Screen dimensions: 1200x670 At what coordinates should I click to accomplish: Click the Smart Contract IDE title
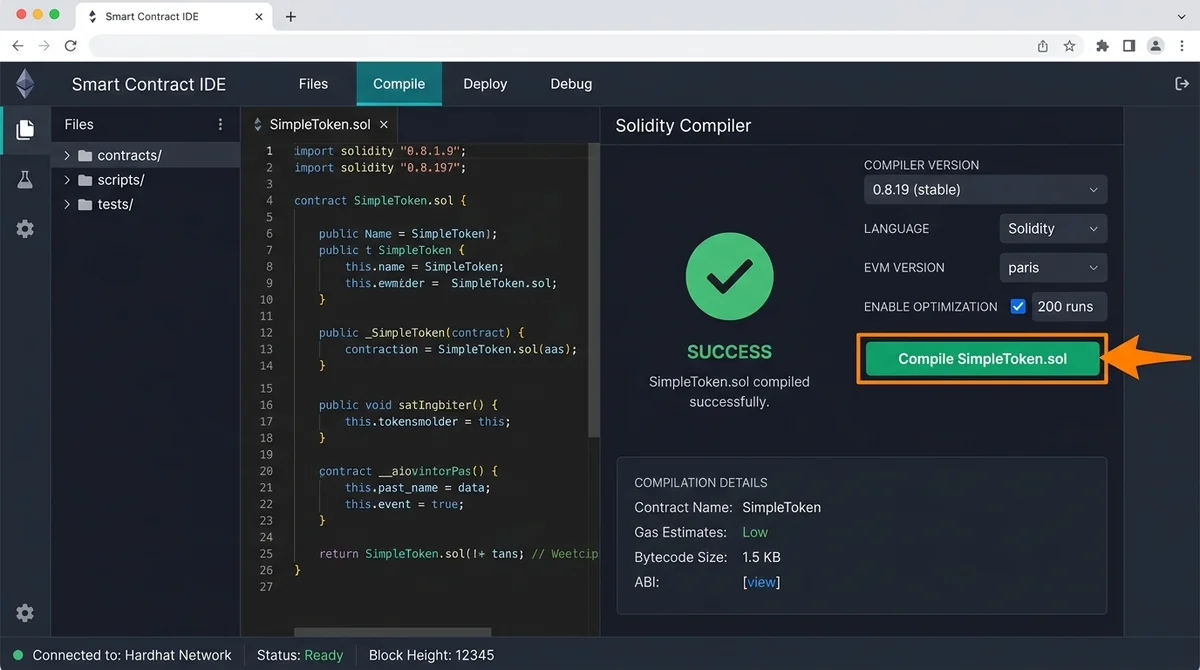point(149,84)
